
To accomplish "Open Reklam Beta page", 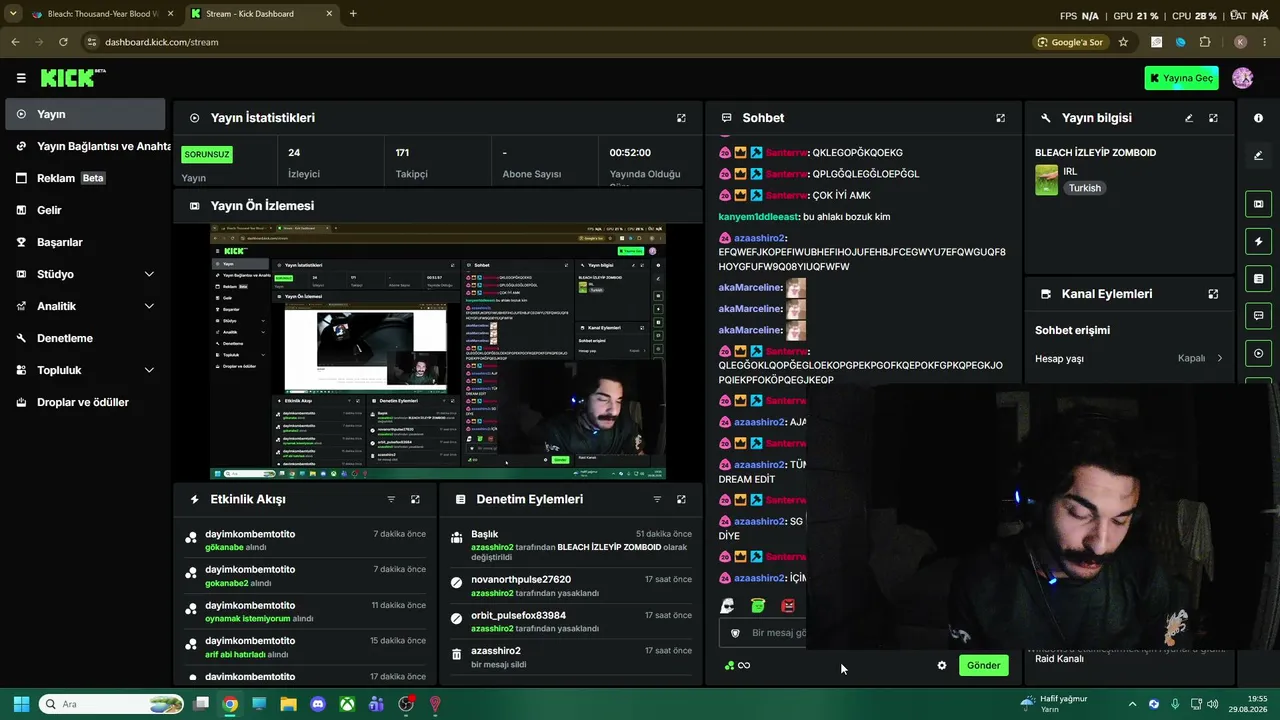I will tap(85, 178).
